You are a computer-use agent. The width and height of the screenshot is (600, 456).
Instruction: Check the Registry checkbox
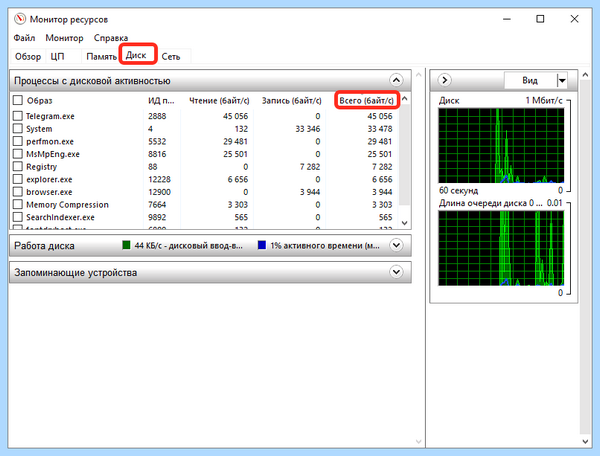click(x=18, y=166)
